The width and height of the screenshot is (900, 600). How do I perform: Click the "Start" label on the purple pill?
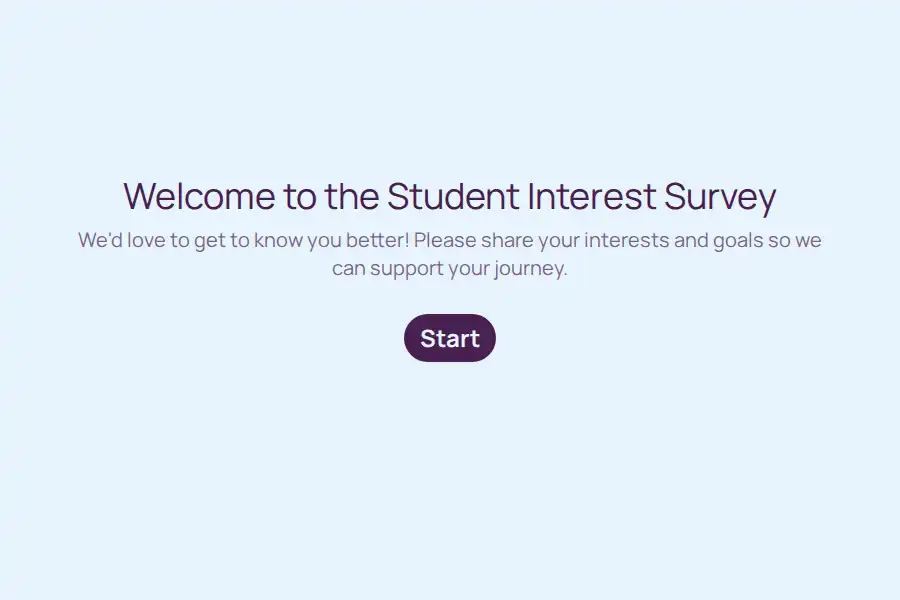[x=449, y=338]
